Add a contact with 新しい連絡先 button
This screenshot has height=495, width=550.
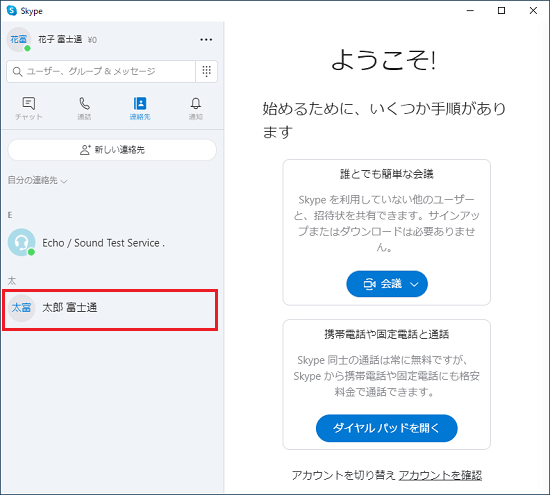(x=112, y=150)
